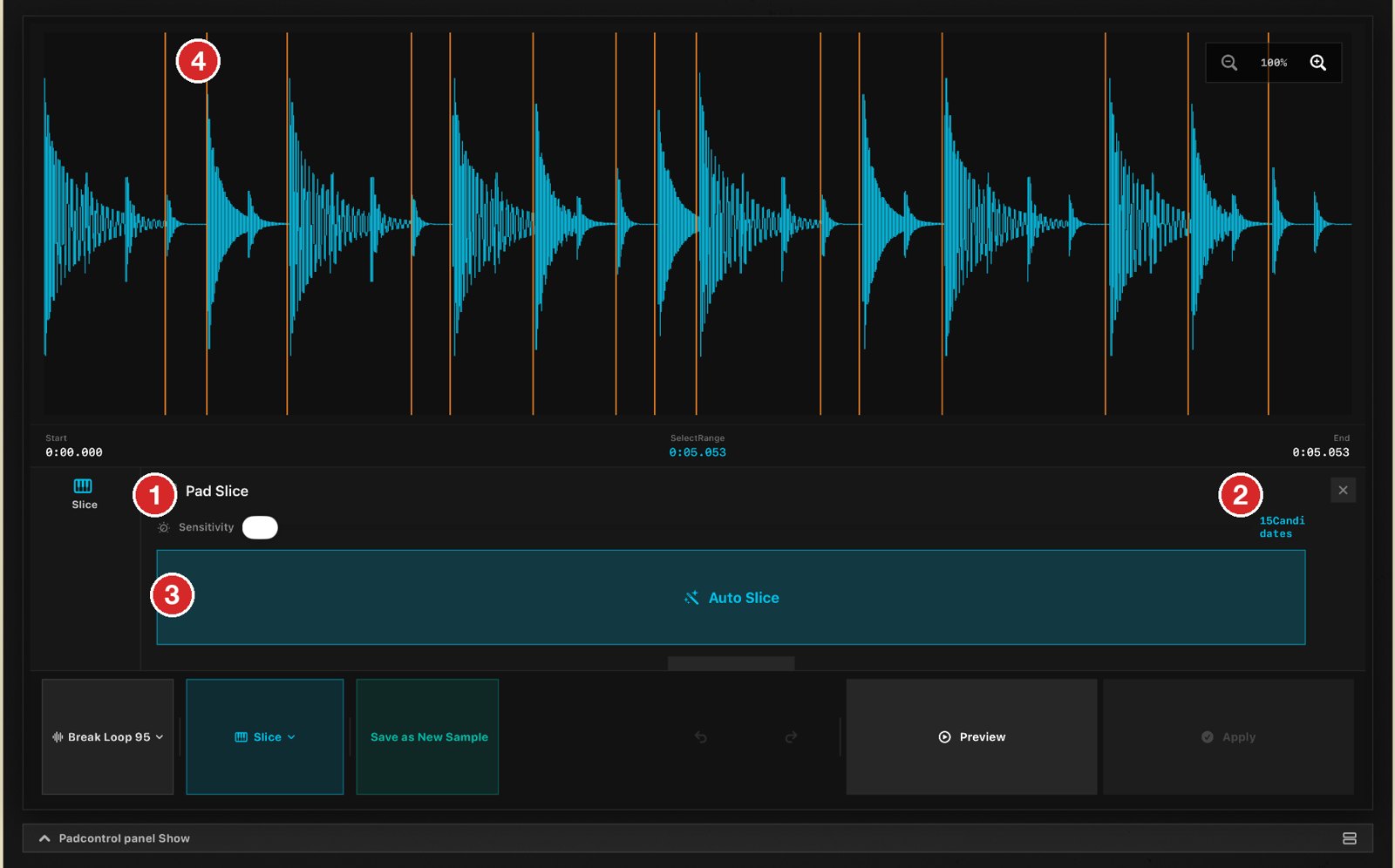Viewport: 1395px width, 868px height.
Task: Expand the Padcontrol panel Show chevron
Action: (44, 838)
